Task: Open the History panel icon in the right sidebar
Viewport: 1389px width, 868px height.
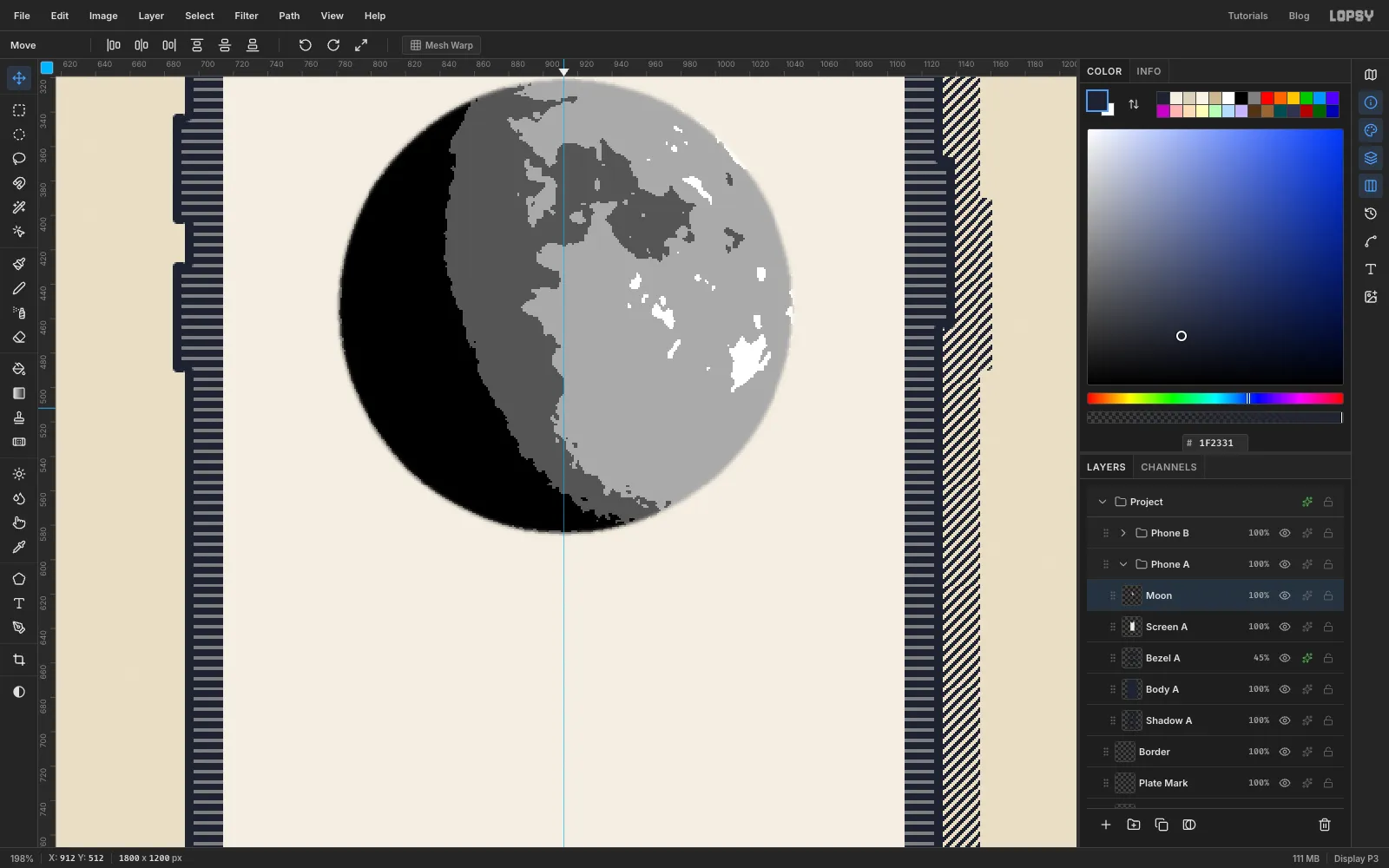Action: click(x=1371, y=214)
